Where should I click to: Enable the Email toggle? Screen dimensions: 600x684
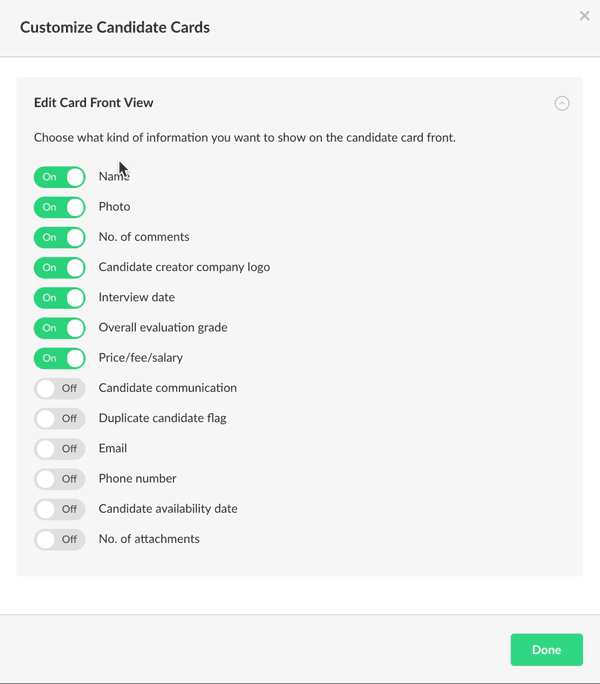60,449
